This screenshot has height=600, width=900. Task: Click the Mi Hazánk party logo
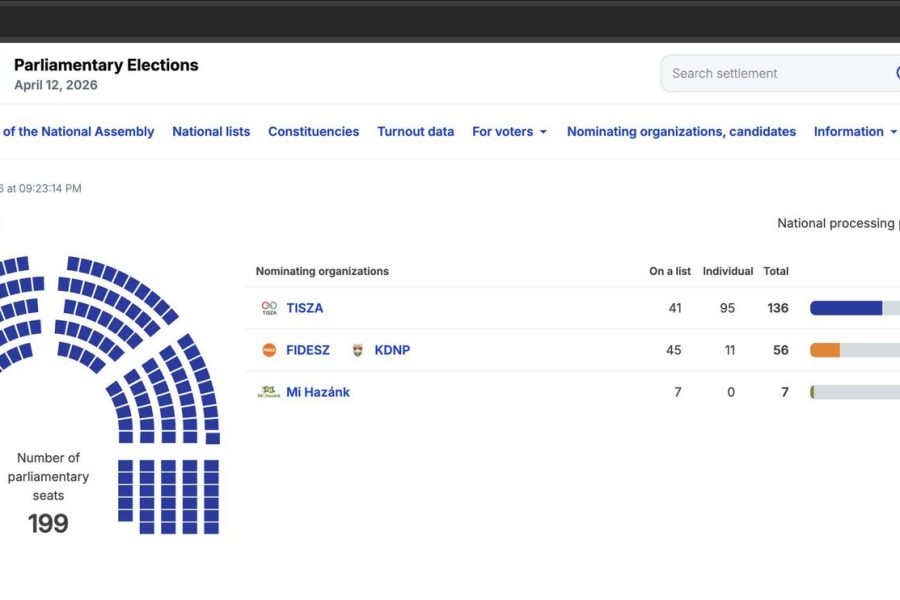tap(269, 392)
